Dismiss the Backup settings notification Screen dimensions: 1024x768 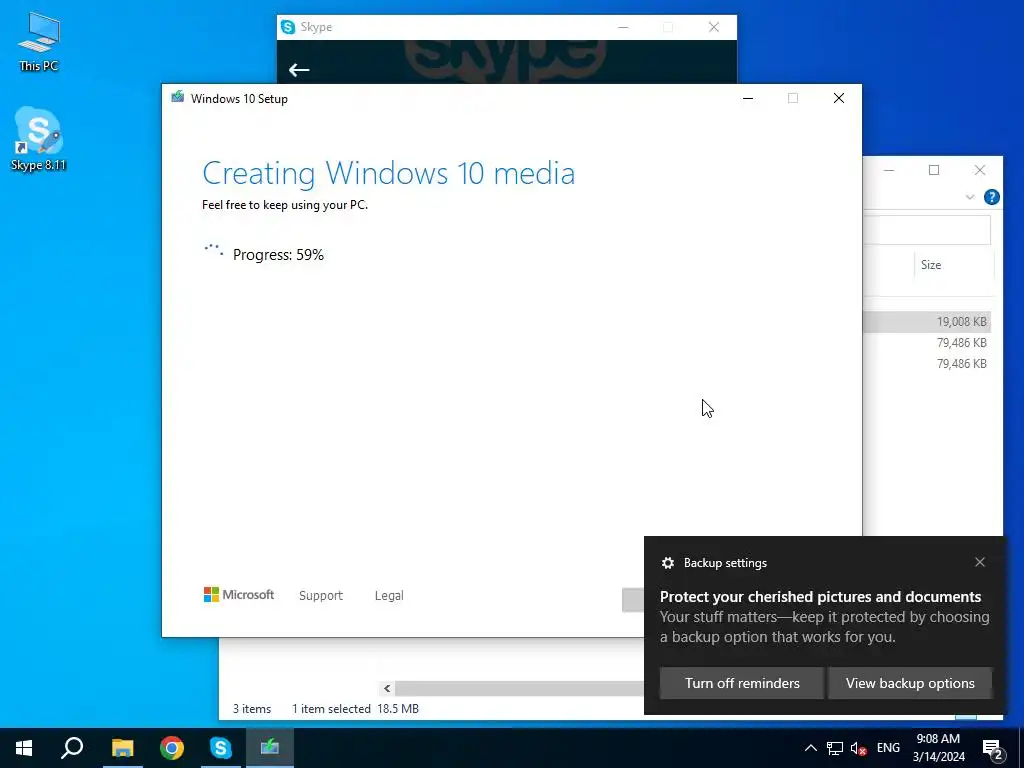pyautogui.click(x=980, y=562)
